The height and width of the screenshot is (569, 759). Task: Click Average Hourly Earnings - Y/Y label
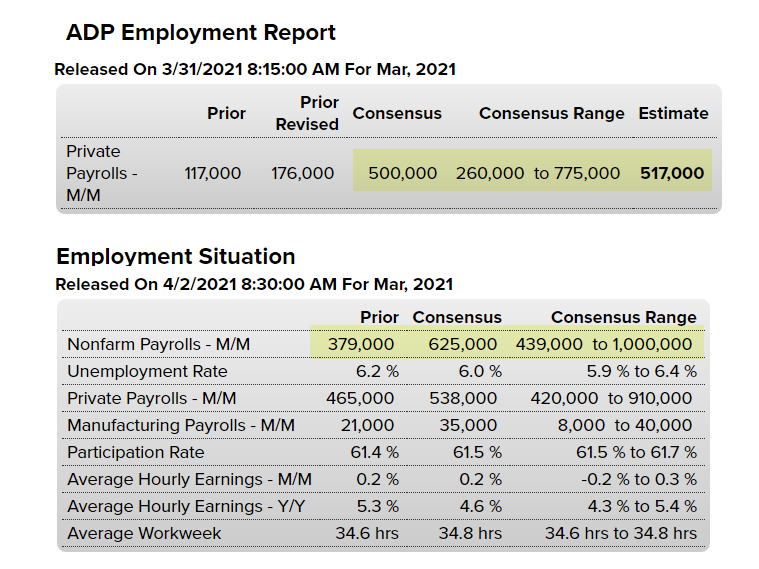click(186, 506)
